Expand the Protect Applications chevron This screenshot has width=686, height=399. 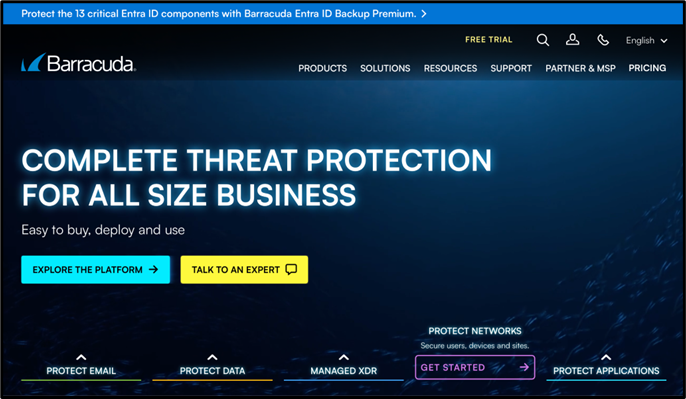(x=606, y=357)
